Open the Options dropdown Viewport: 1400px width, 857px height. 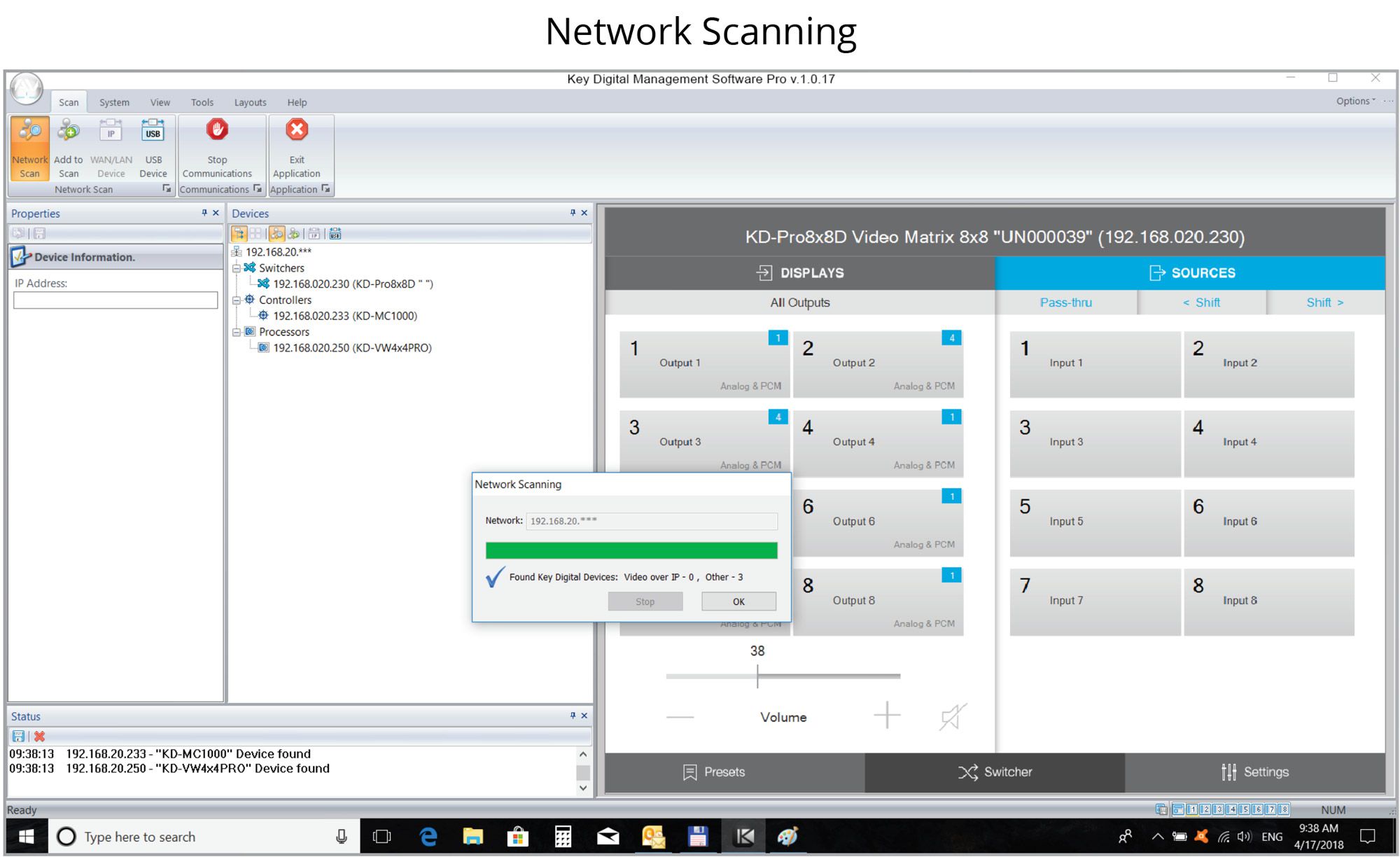click(1355, 101)
